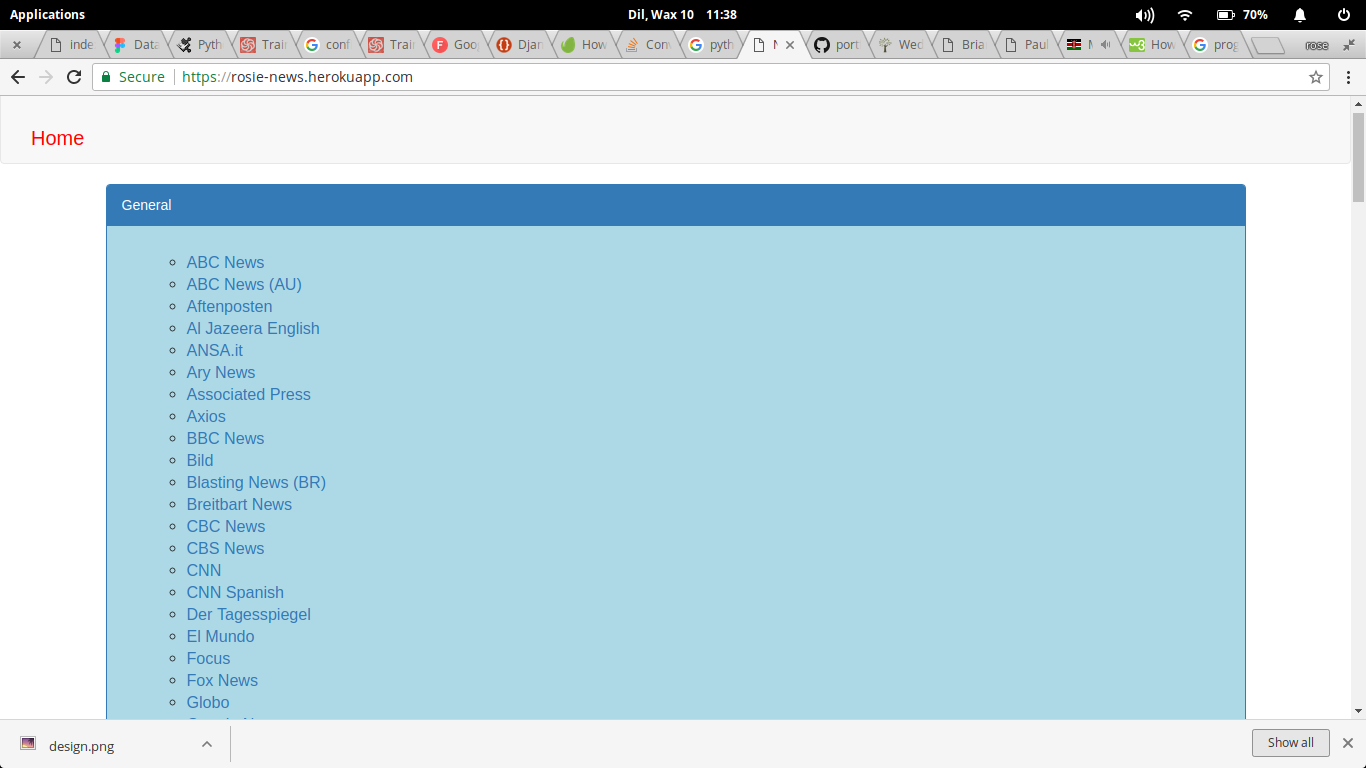Mute the tab with the speaker icon
The height and width of the screenshot is (768, 1366).
[x=1105, y=45]
